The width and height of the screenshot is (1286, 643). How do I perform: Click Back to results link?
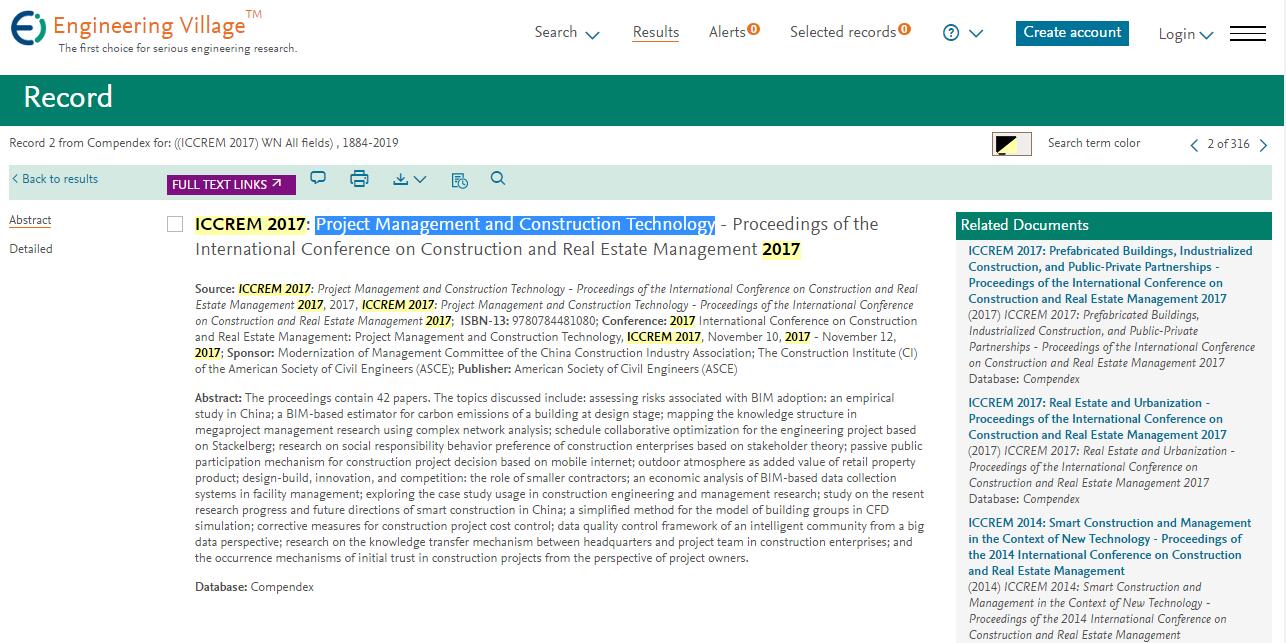pyautogui.click(x=55, y=179)
